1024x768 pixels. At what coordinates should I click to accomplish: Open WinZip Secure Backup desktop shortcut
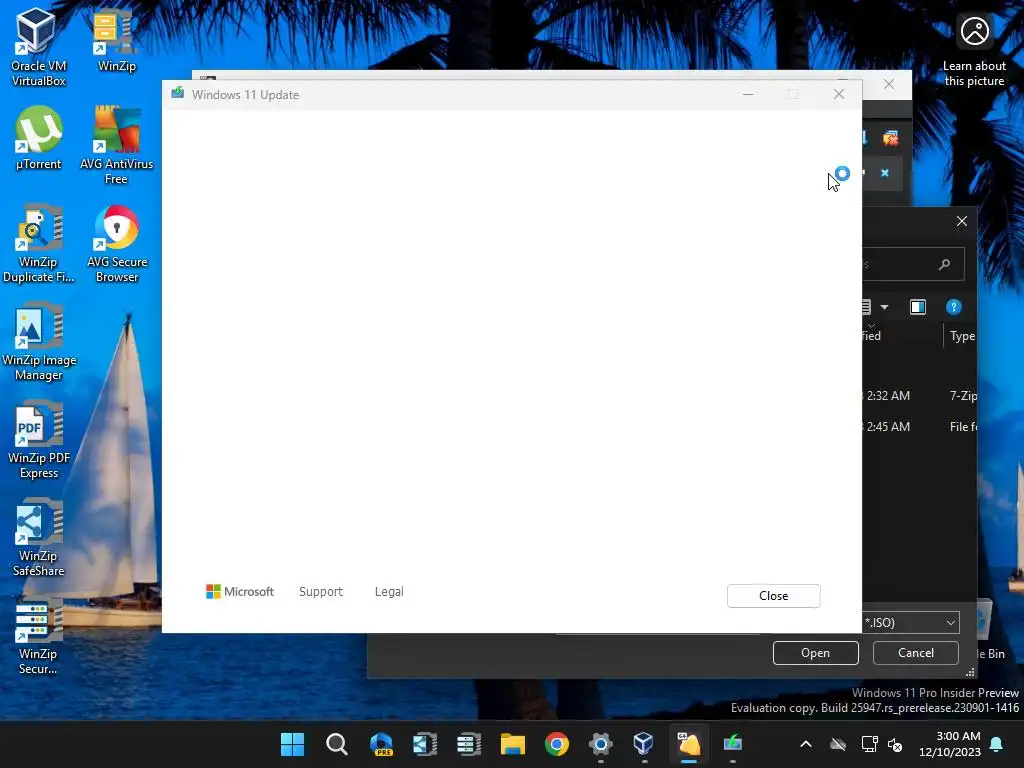tap(38, 636)
